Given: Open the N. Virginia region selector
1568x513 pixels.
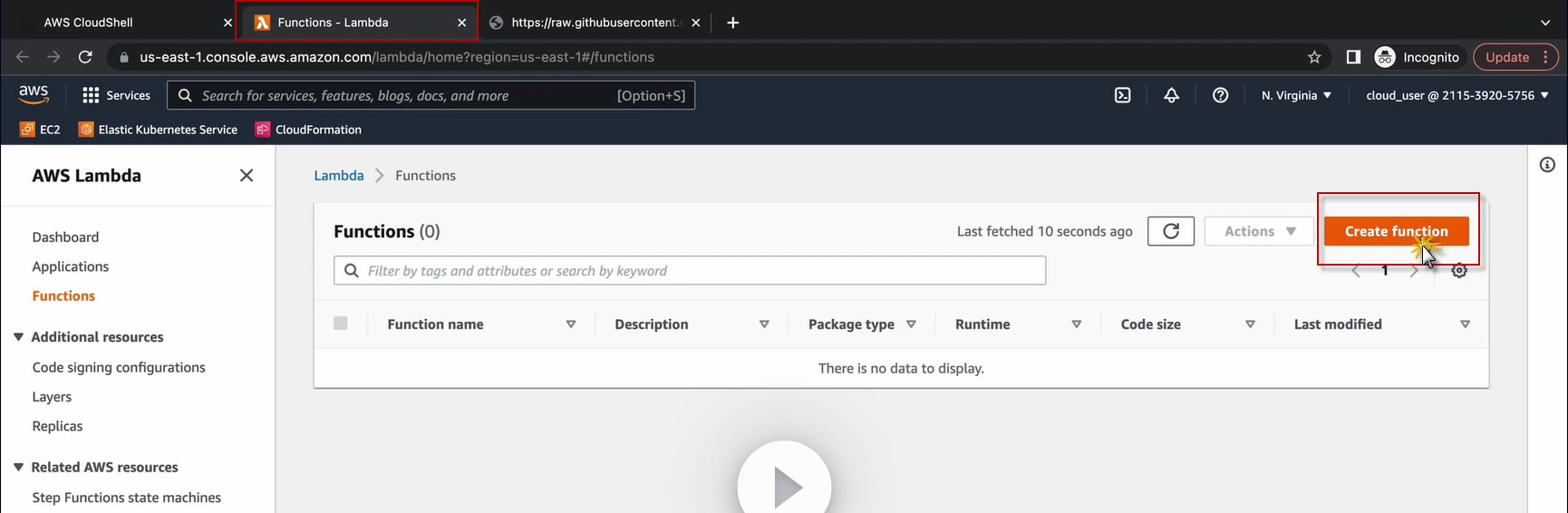Looking at the screenshot, I should click(x=1296, y=95).
